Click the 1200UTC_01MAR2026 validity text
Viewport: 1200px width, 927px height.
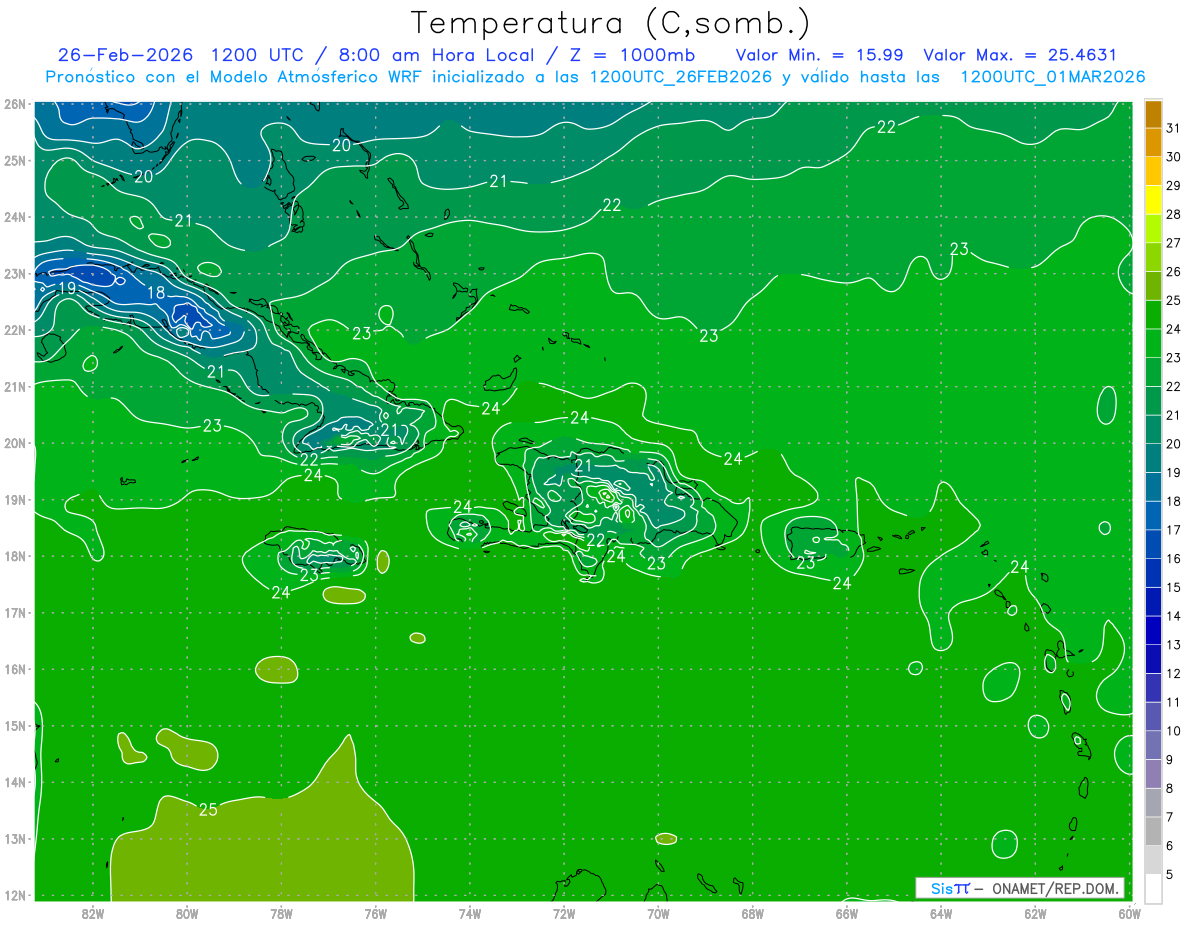(1052, 77)
